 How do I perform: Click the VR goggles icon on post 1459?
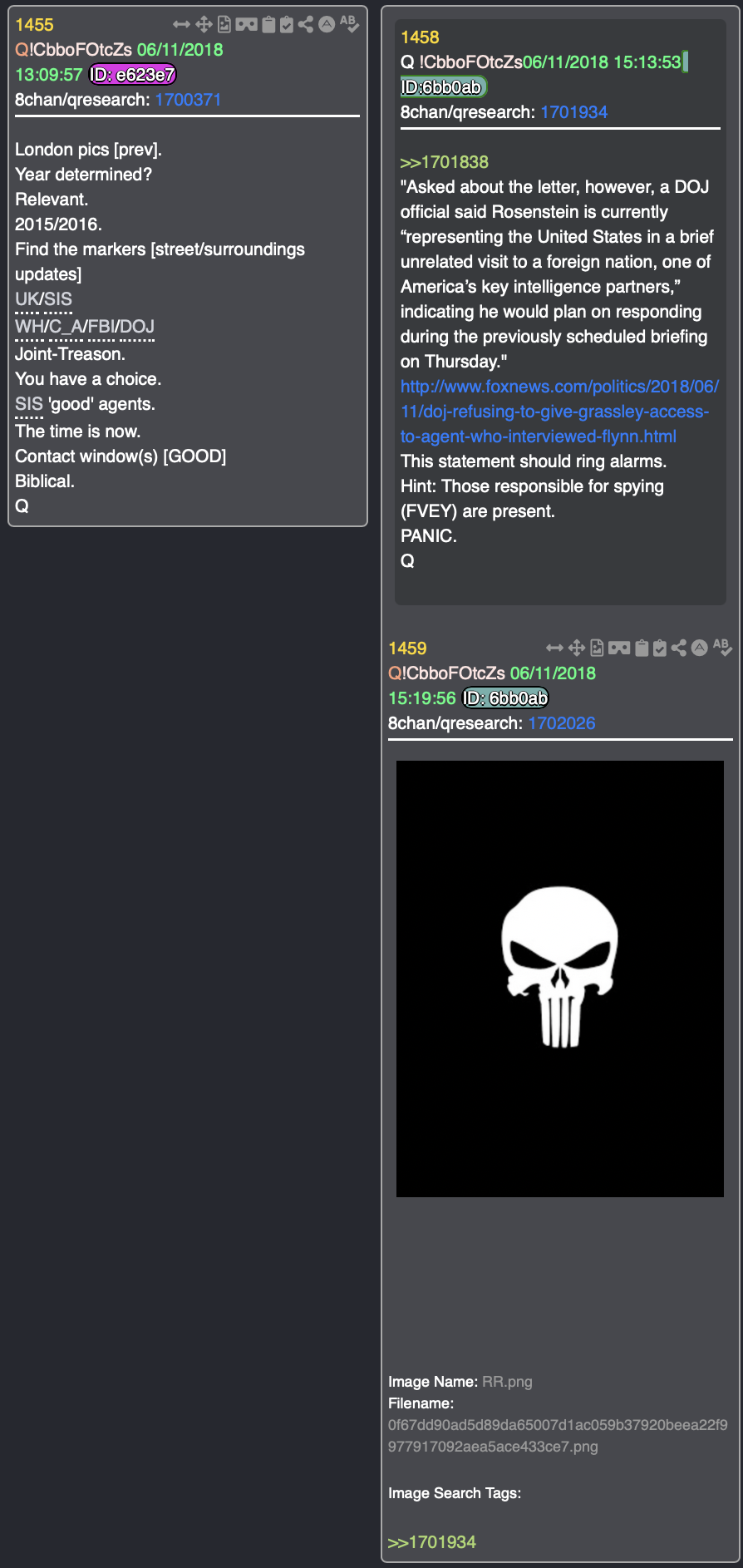[619, 648]
